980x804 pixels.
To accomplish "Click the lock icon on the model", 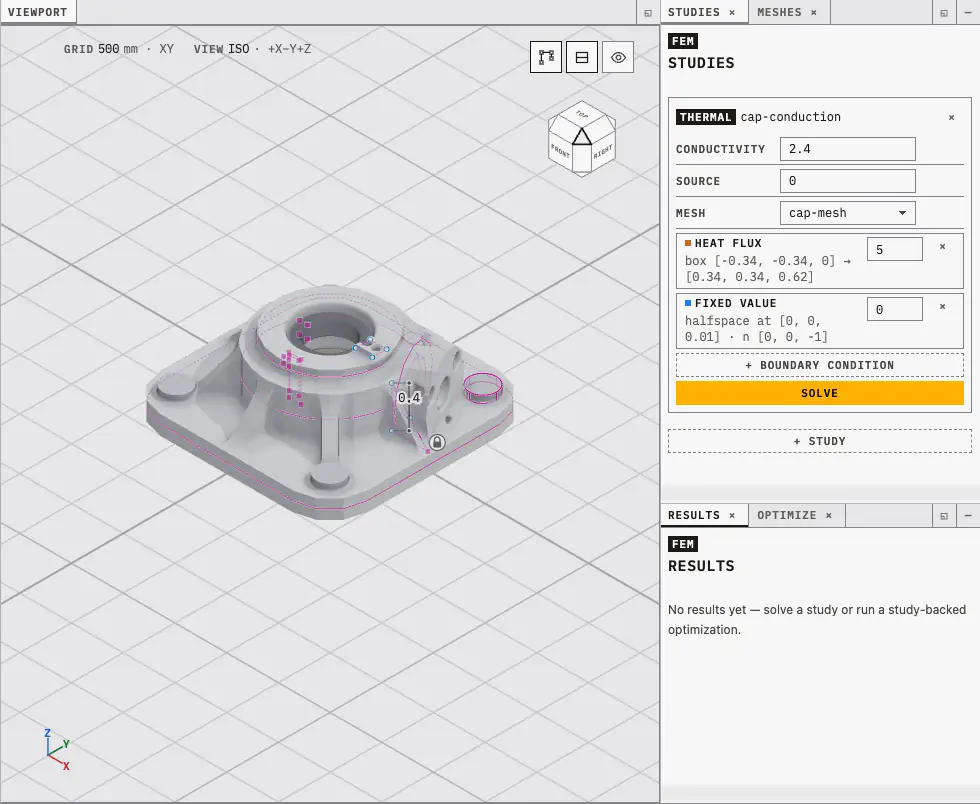I will coord(437,443).
